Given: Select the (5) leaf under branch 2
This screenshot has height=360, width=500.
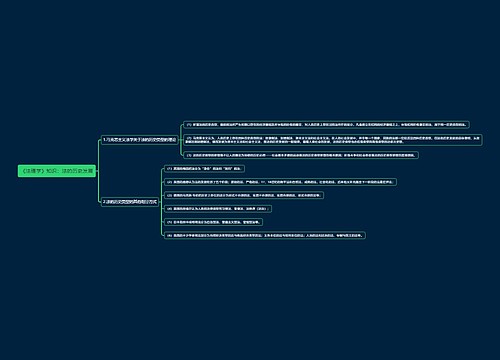Looking at the screenshot, I should click(213, 222).
